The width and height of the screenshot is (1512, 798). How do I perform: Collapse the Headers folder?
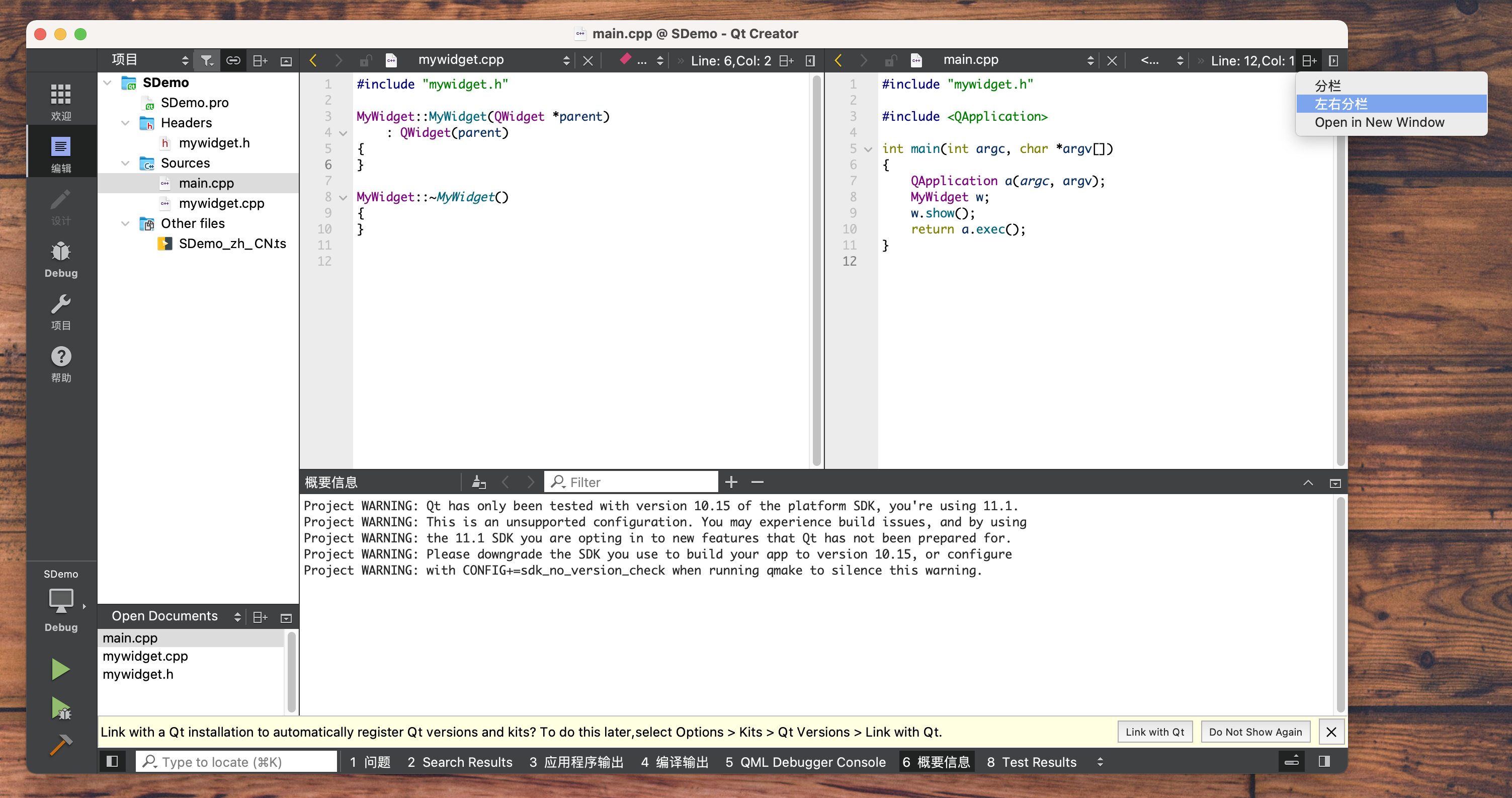(x=125, y=123)
